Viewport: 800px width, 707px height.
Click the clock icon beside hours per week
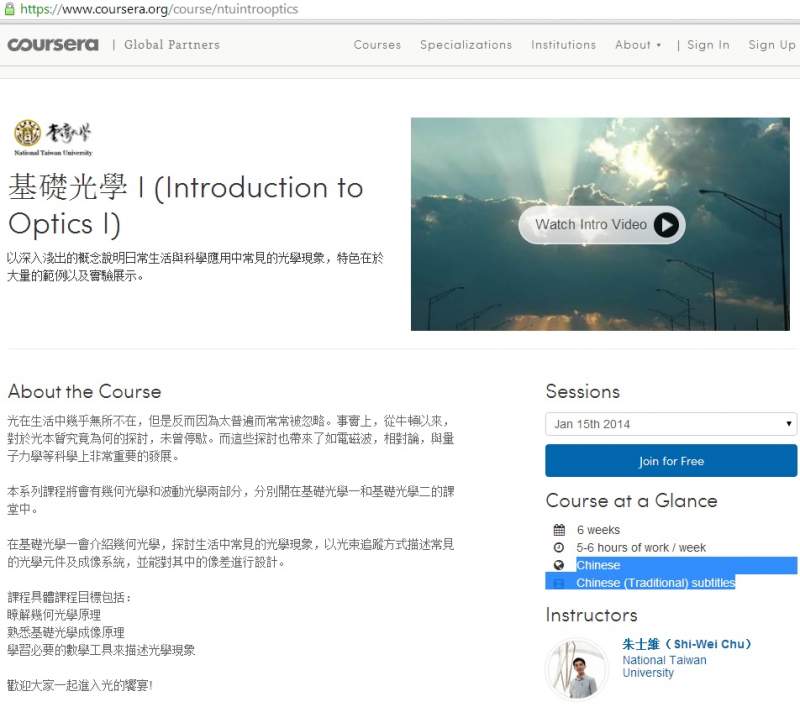point(559,547)
